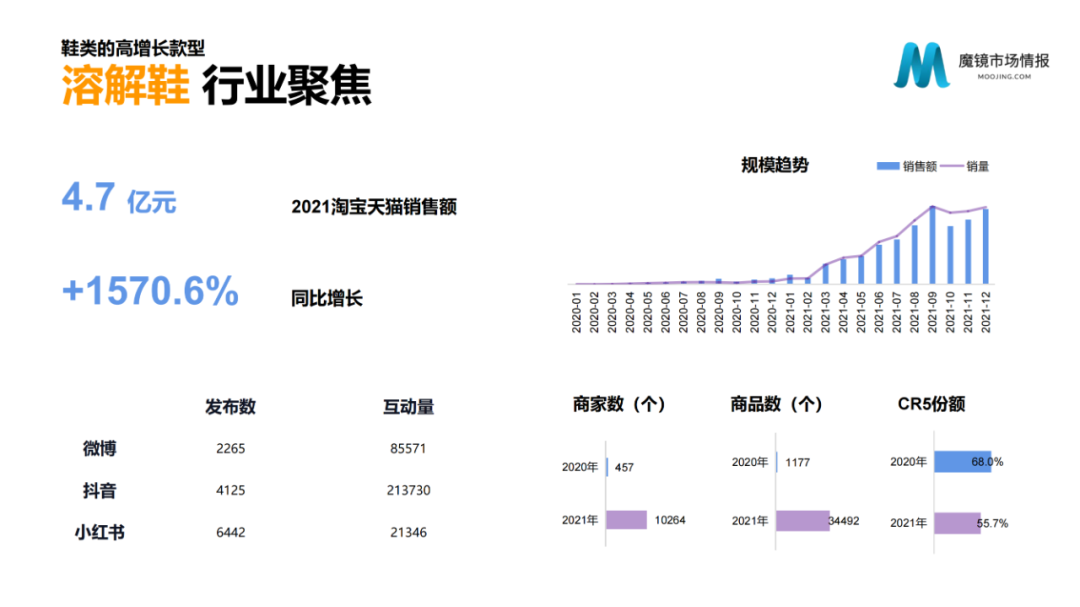Click the 2021淘宝天猫销售额 label
Screen dimensions: 1080x607
(374, 207)
